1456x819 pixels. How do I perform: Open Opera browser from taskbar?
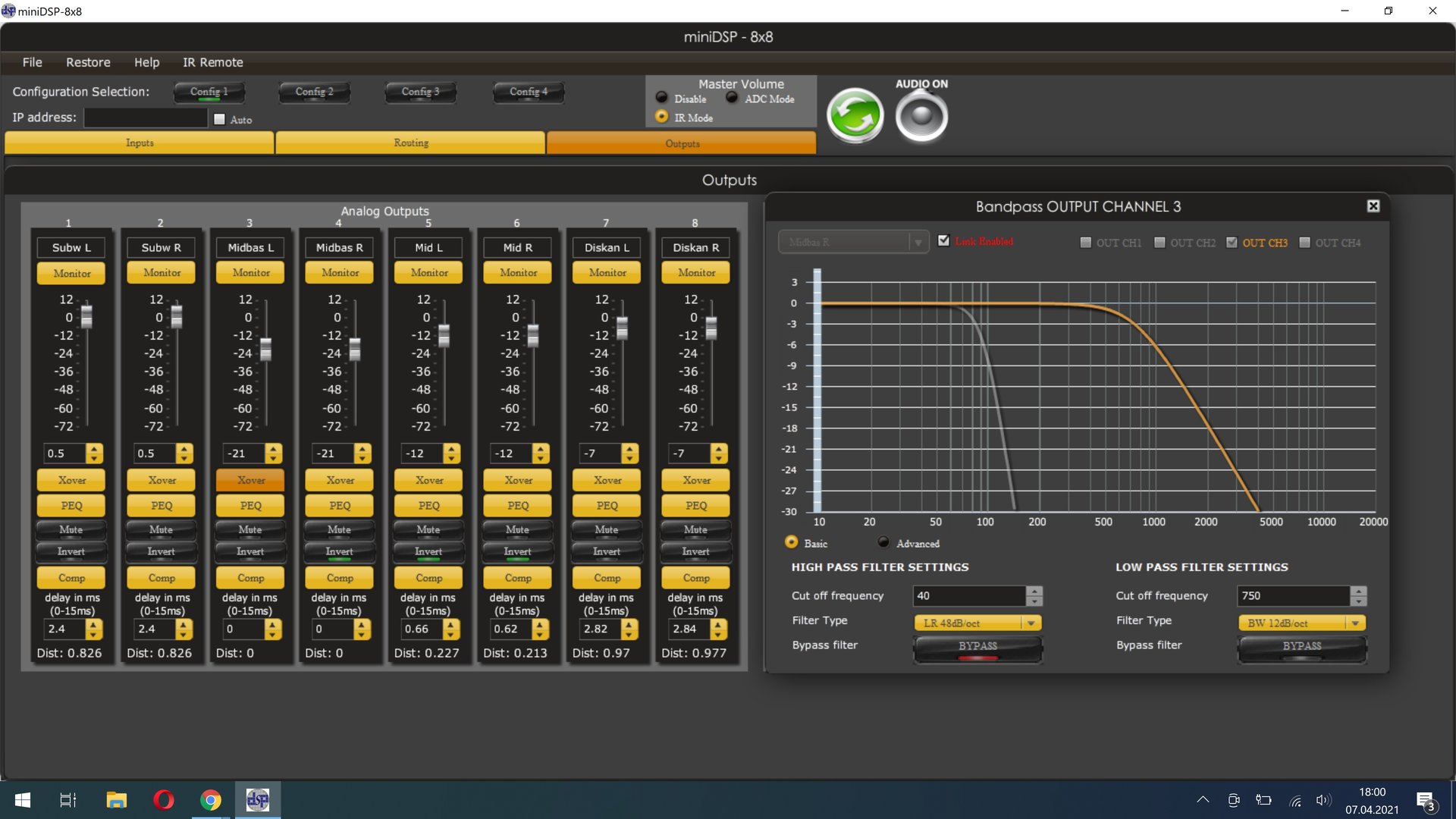click(163, 800)
